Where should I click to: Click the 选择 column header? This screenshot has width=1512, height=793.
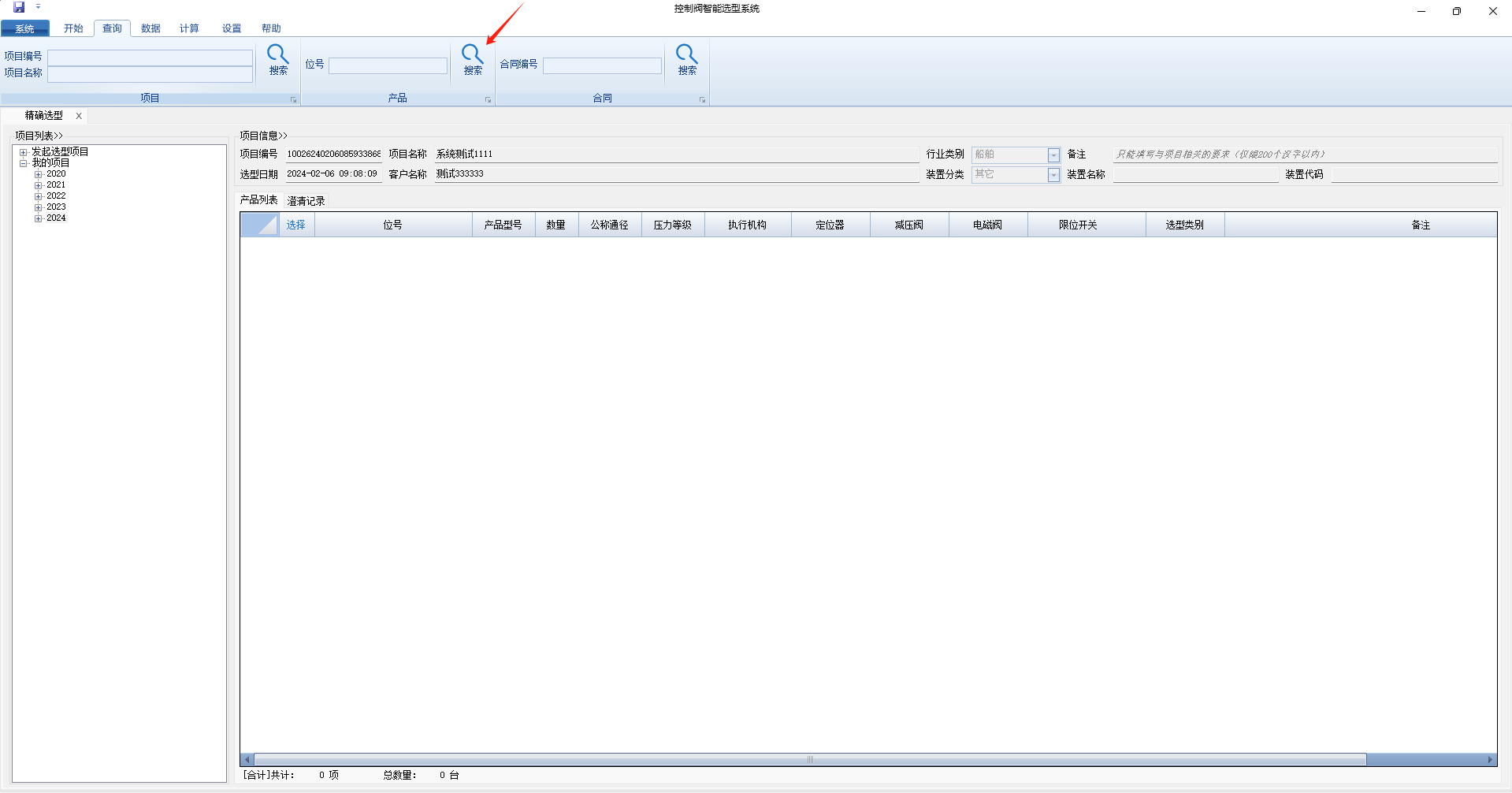coord(295,225)
